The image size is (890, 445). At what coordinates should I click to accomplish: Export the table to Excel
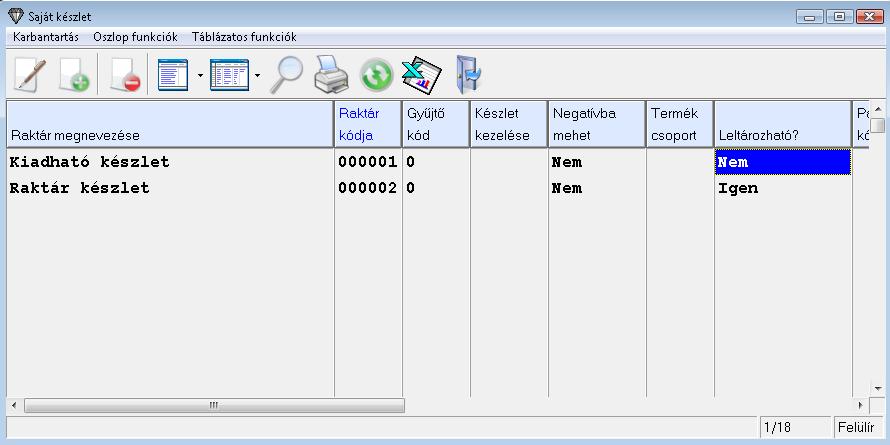[421, 74]
